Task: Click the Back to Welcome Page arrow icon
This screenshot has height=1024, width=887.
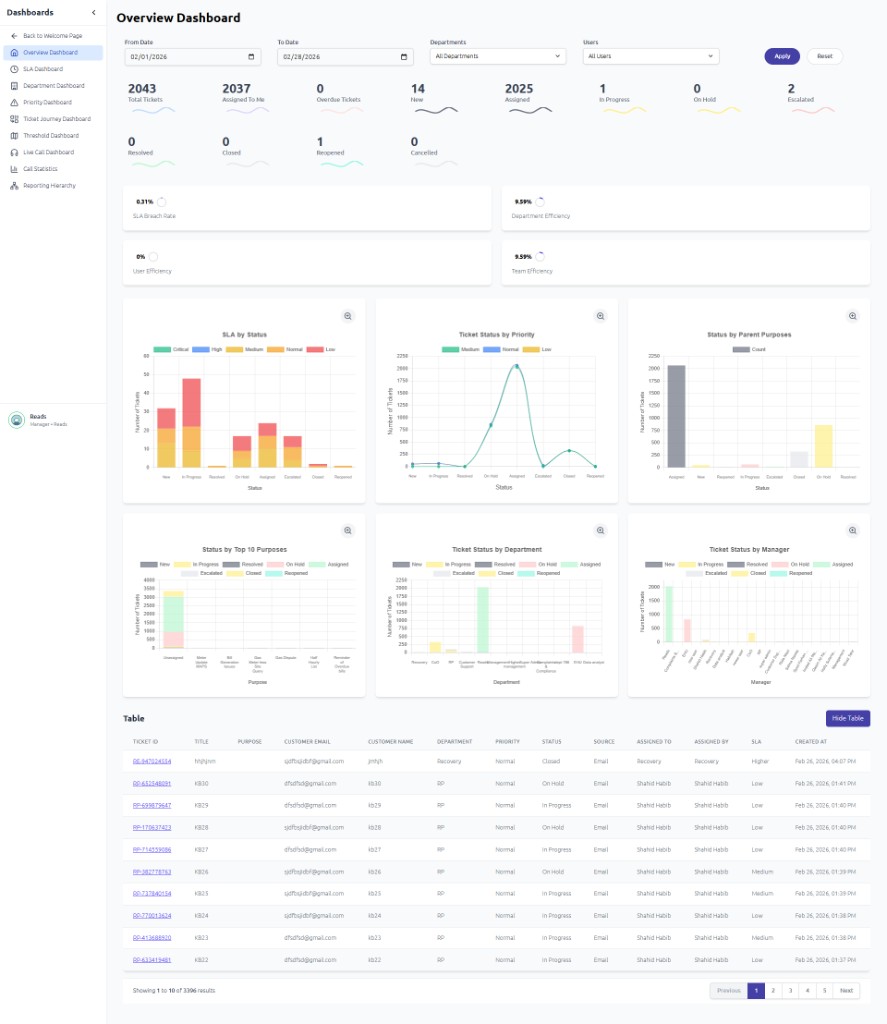Action: [14, 36]
